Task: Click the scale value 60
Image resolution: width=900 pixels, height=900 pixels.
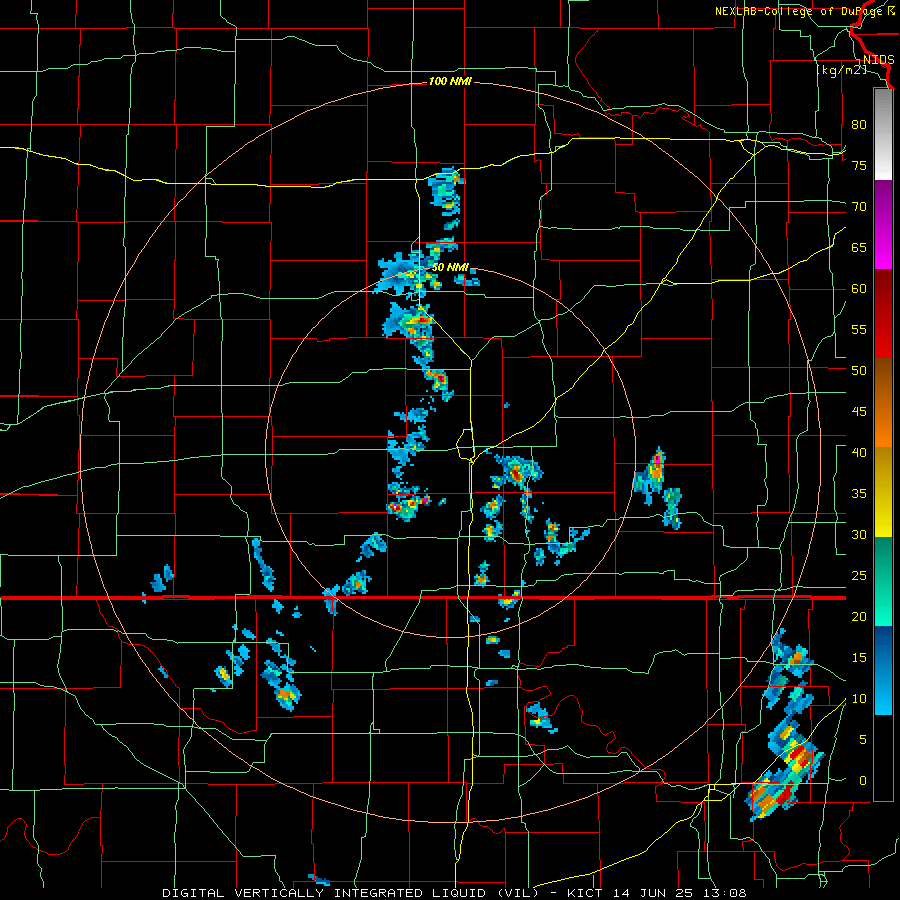Action: (859, 289)
